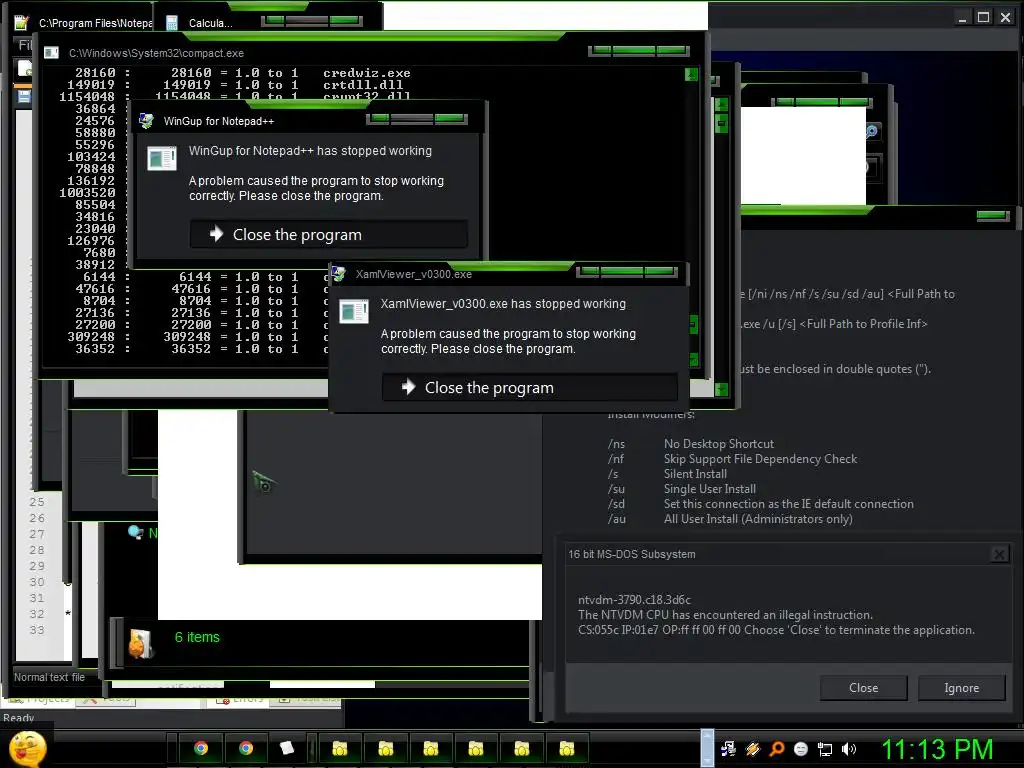Image resolution: width=1024 pixels, height=768 pixels.
Task: Click Ignore in the 16 bit MS-DOS dialog
Action: pyautogui.click(x=961, y=688)
